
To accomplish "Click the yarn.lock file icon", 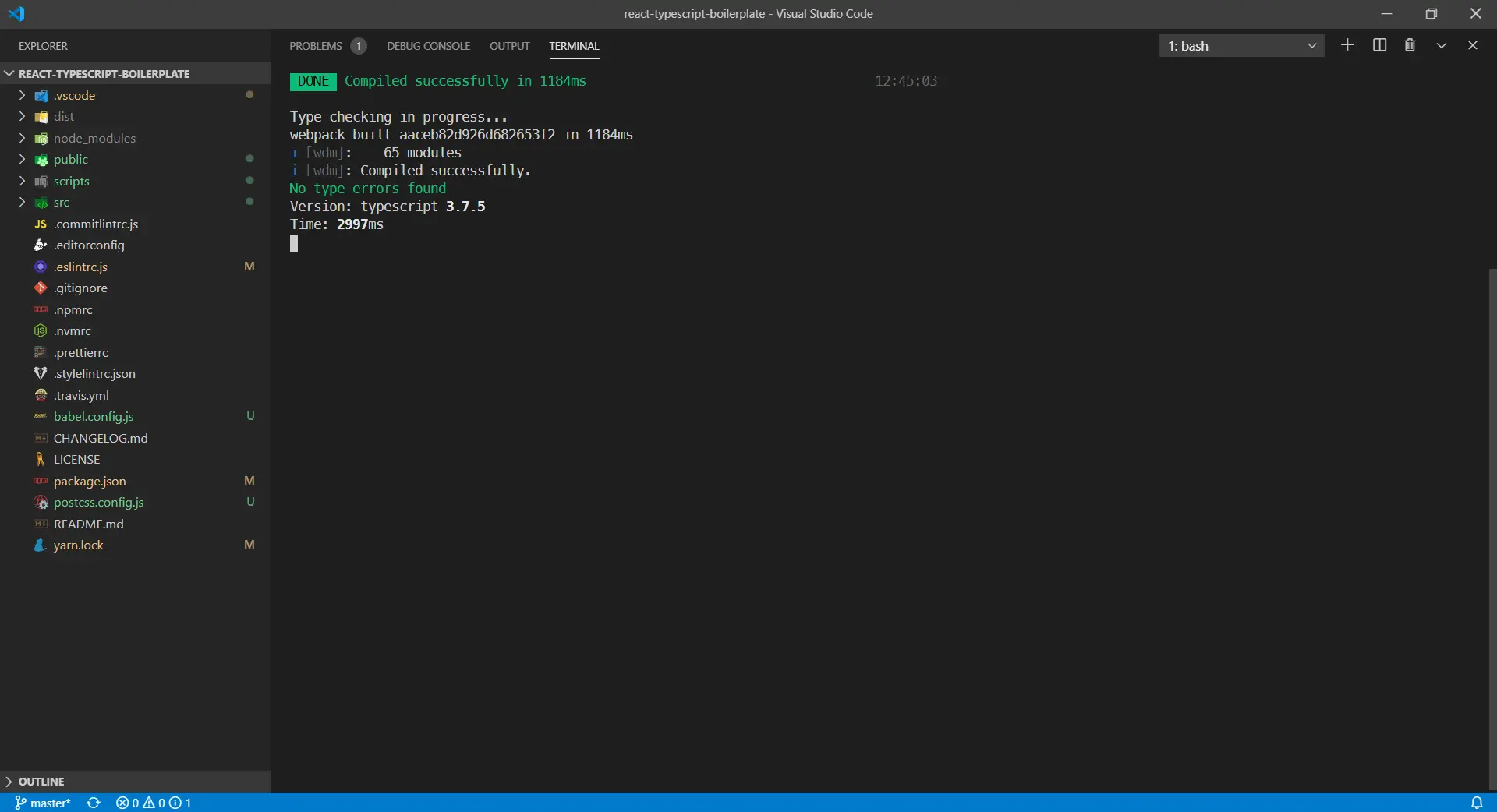I will click(x=41, y=545).
